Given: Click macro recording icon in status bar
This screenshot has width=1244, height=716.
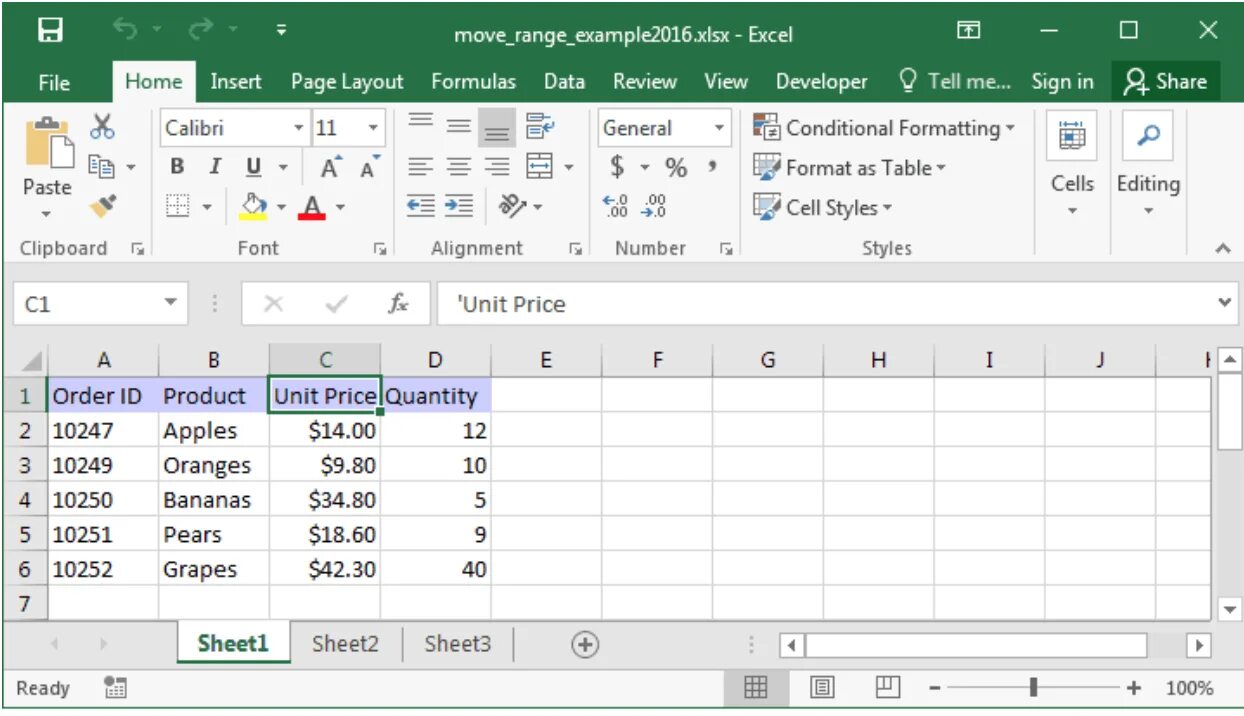Looking at the screenshot, I should pos(115,687).
